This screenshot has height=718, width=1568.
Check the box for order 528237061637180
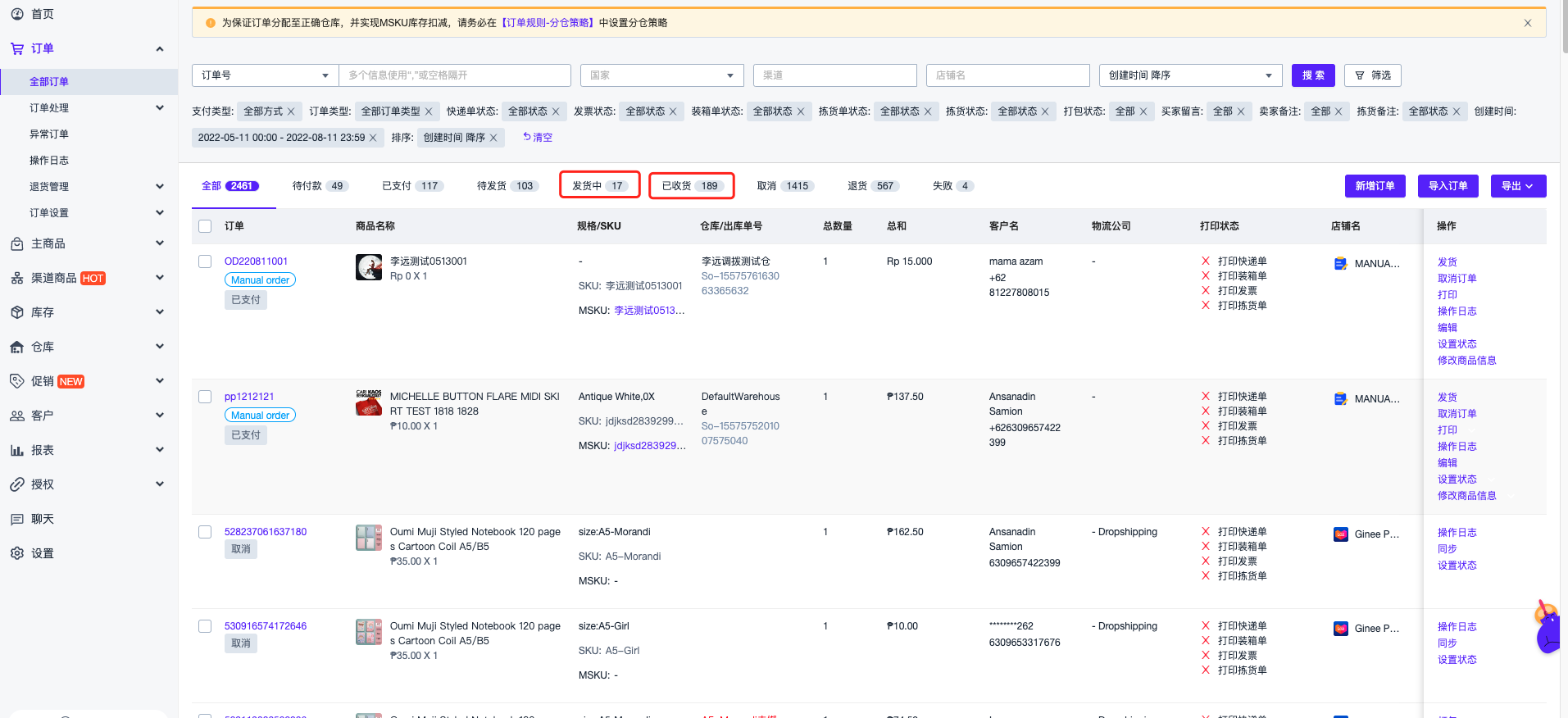click(x=205, y=532)
